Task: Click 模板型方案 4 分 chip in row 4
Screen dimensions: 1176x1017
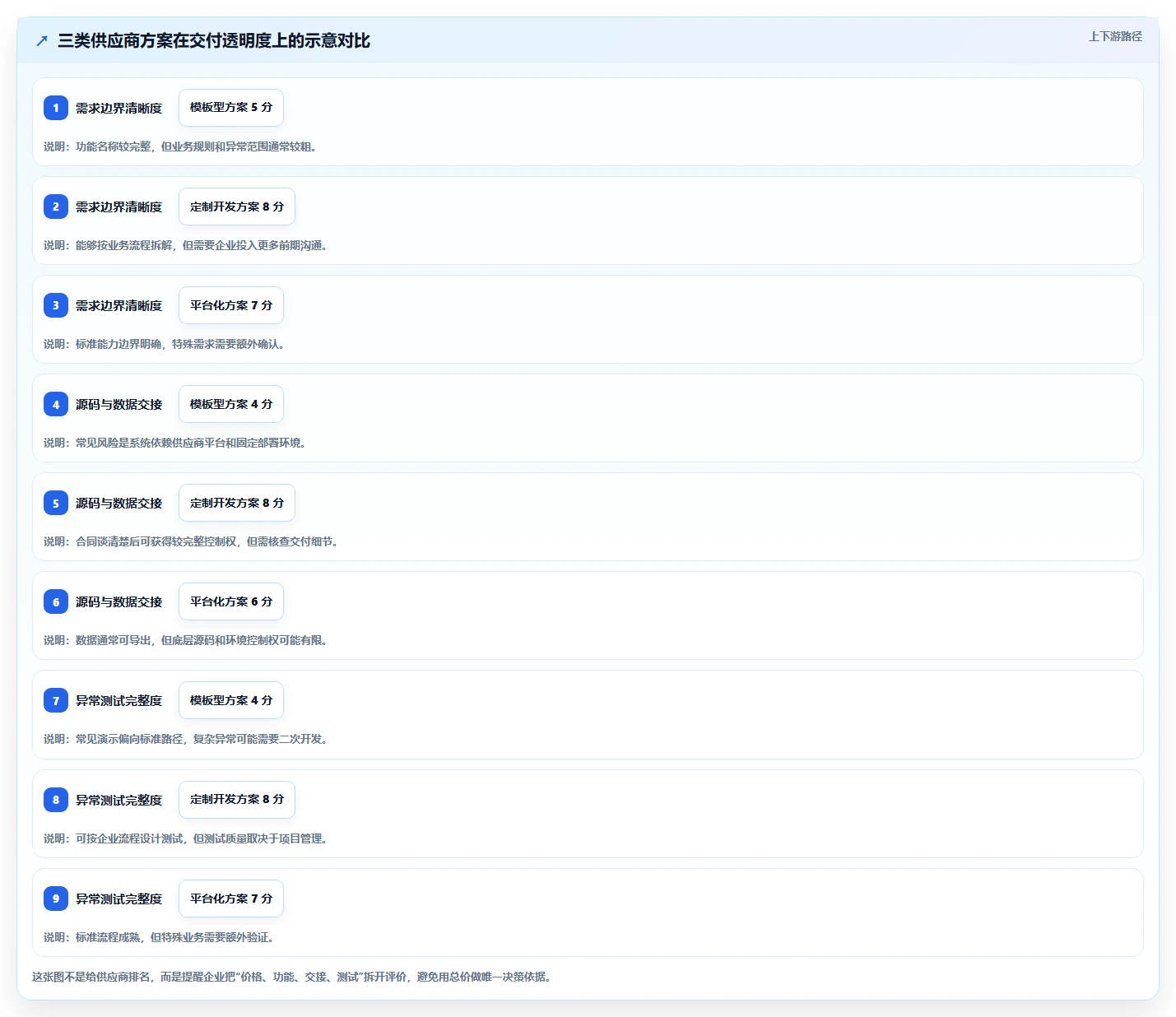Action: click(x=231, y=404)
